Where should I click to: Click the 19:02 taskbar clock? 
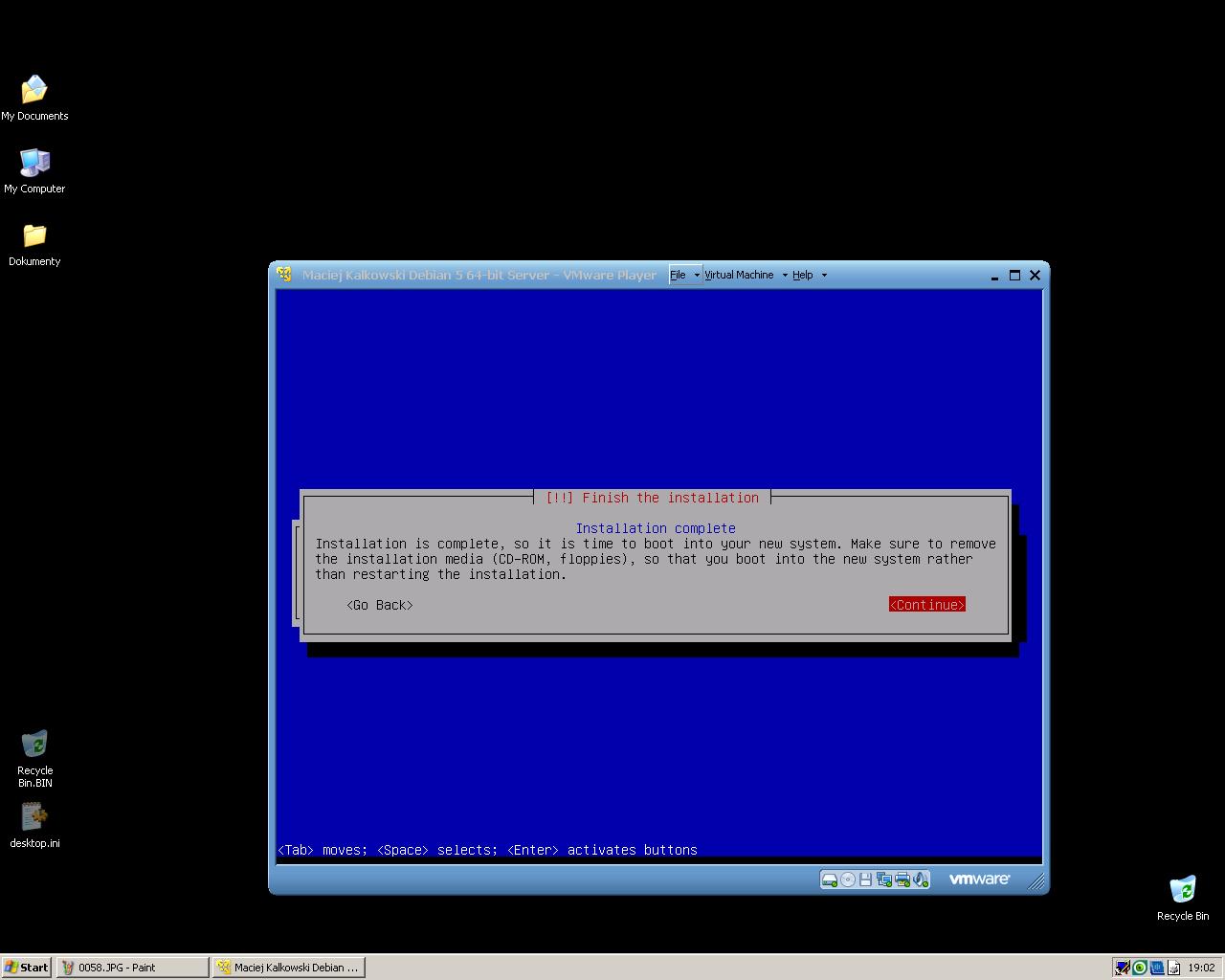1201,968
